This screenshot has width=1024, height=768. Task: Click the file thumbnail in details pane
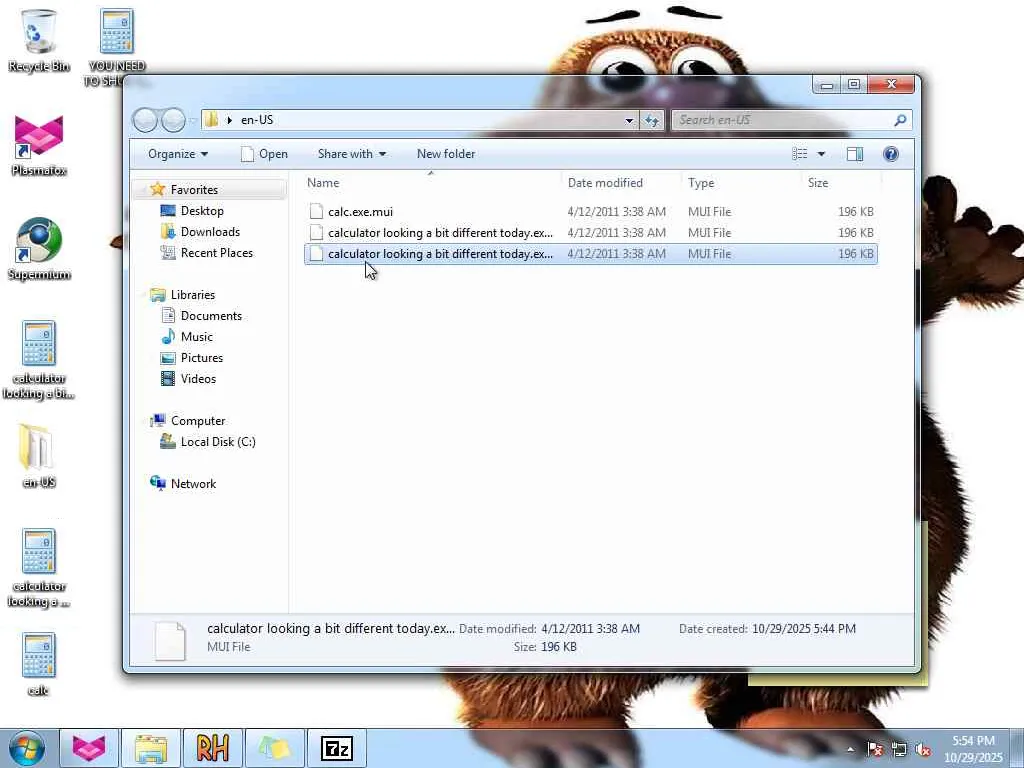(170, 640)
